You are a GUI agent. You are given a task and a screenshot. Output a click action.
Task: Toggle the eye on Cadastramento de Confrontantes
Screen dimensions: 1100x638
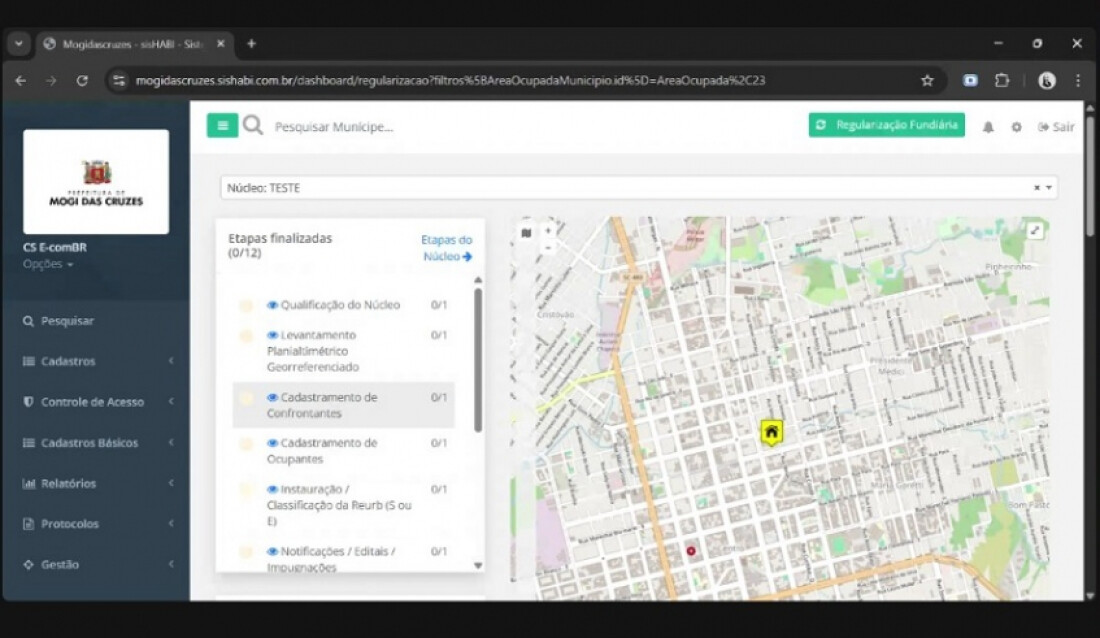click(272, 397)
